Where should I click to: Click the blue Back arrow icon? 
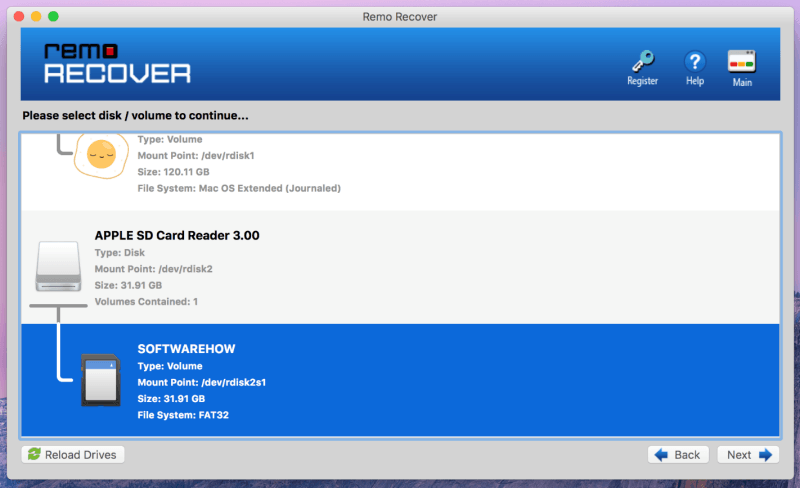(x=661, y=455)
